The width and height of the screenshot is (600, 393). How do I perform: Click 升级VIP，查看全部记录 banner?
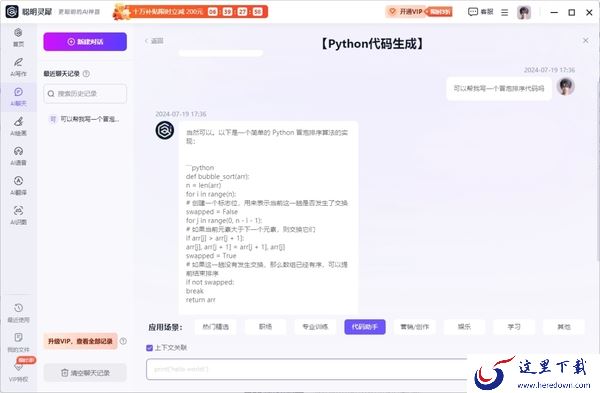click(80, 341)
